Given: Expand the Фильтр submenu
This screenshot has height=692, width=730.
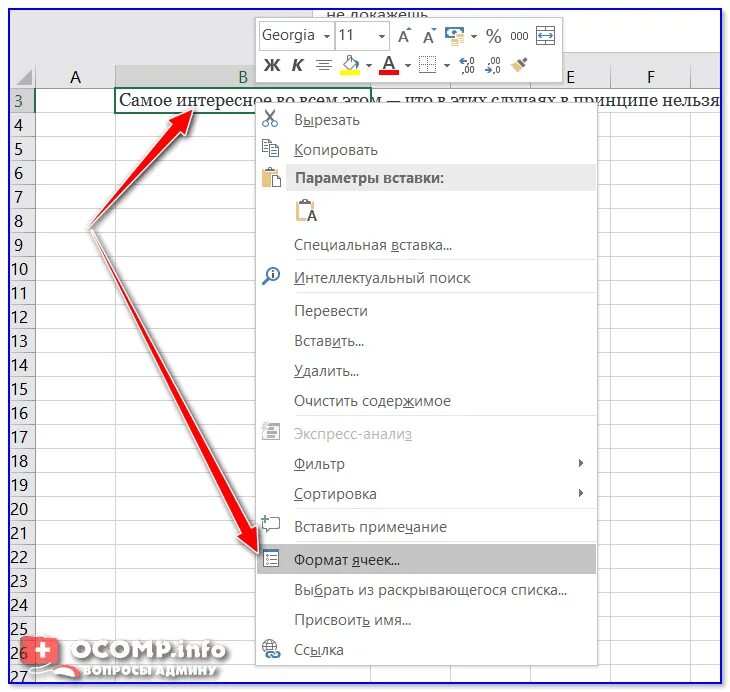Looking at the screenshot, I should [x=426, y=464].
